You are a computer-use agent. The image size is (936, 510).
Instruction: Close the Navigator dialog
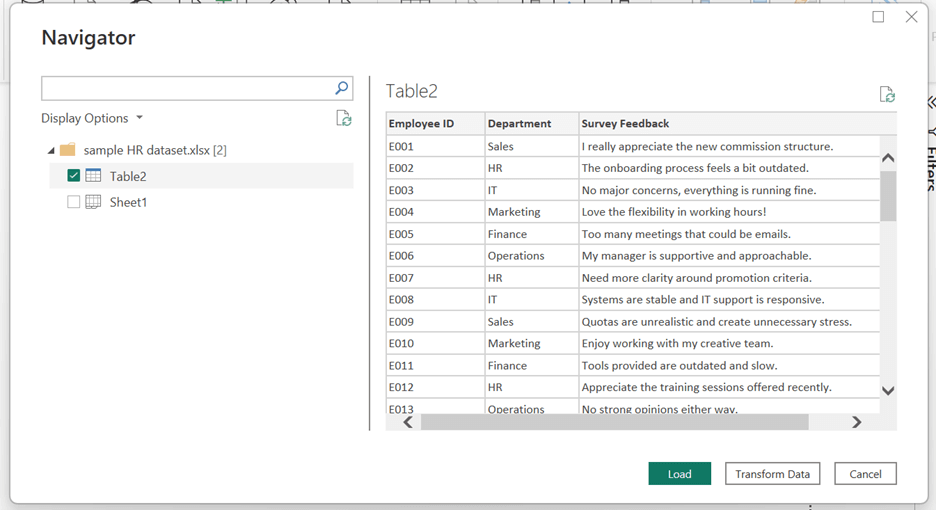click(x=912, y=17)
